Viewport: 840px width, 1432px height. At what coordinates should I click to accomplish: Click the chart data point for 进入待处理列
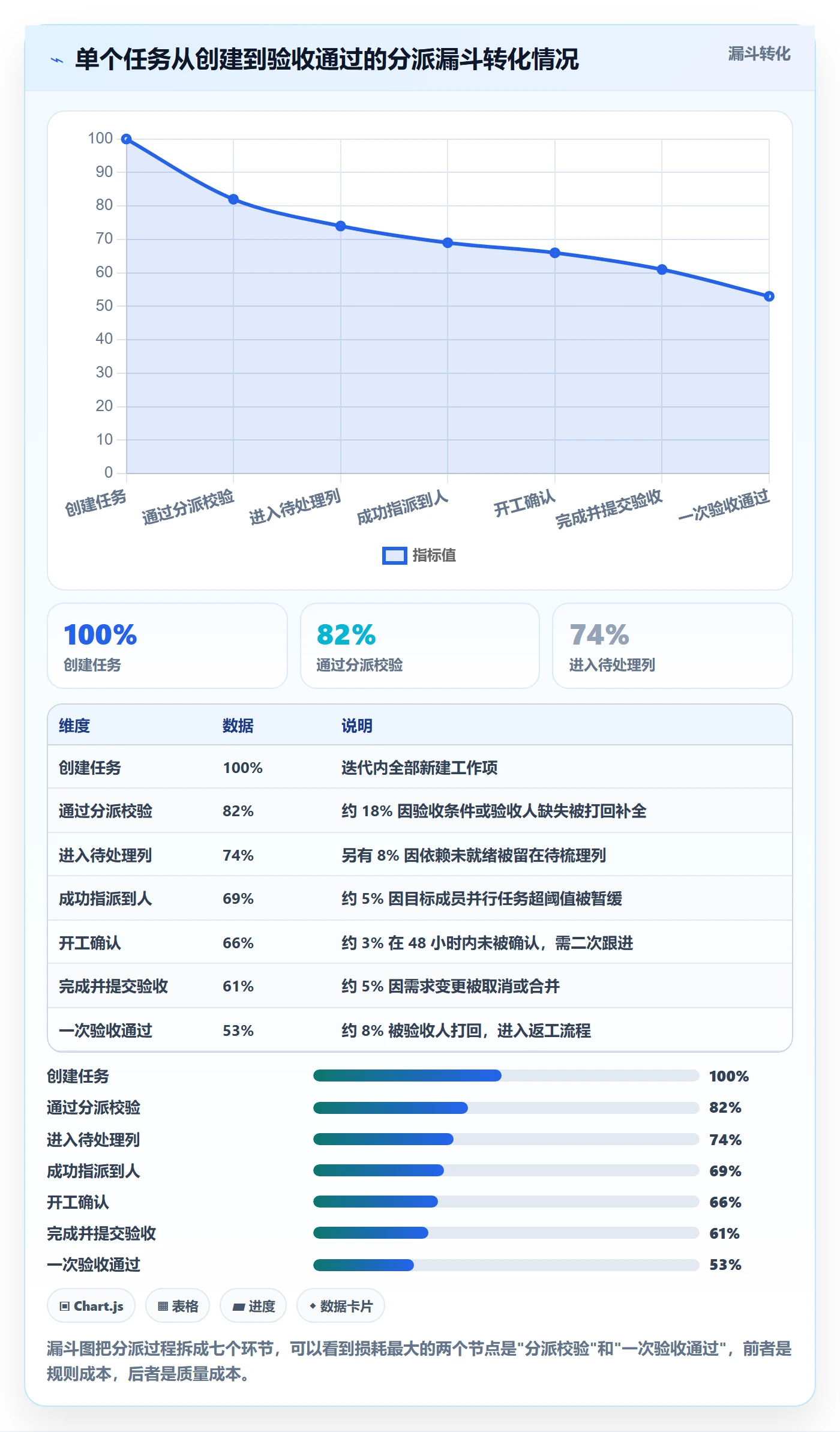coord(341,226)
